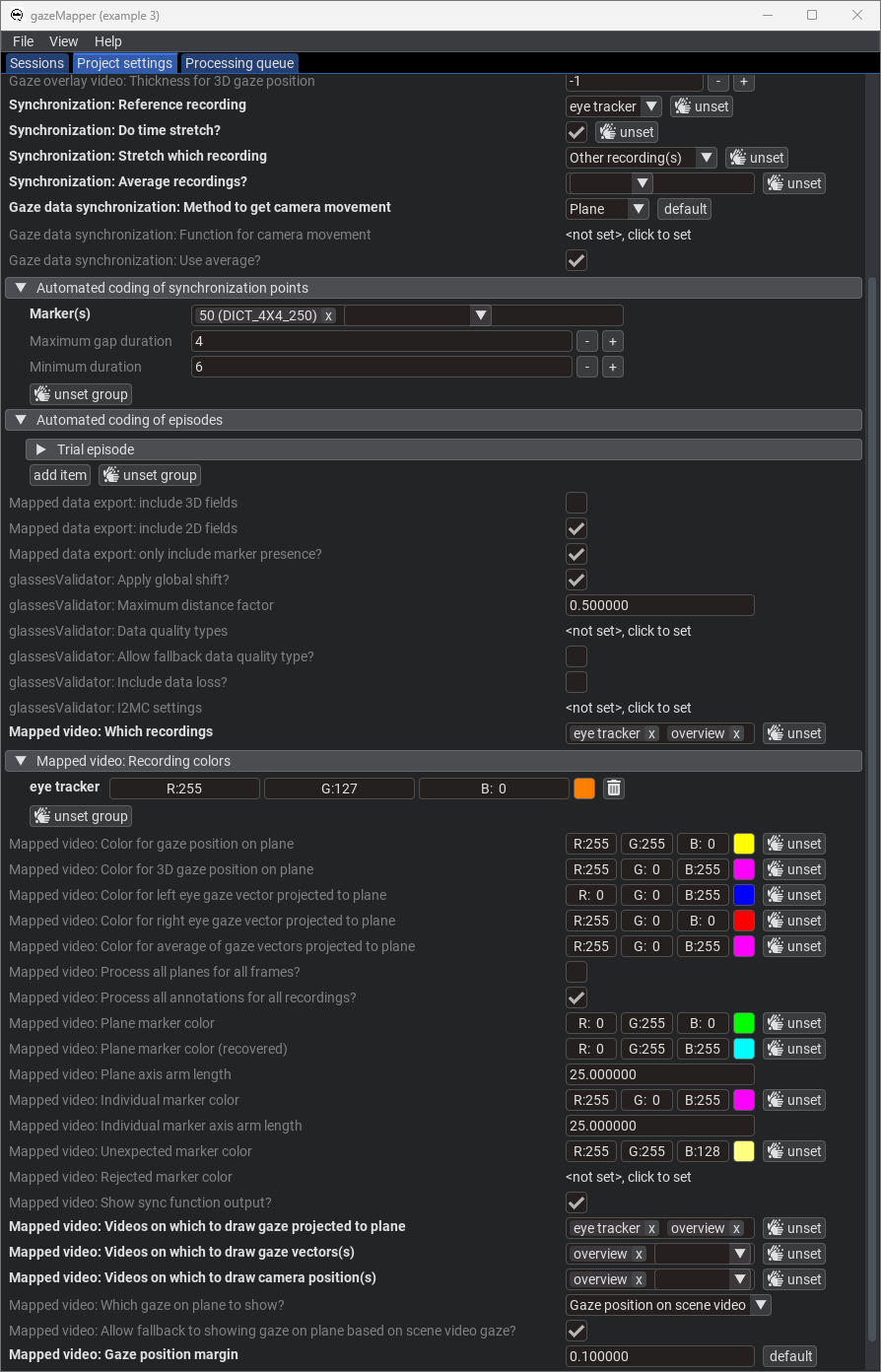Reset camera movement method to default
The width and height of the screenshot is (881, 1372).
tap(685, 209)
